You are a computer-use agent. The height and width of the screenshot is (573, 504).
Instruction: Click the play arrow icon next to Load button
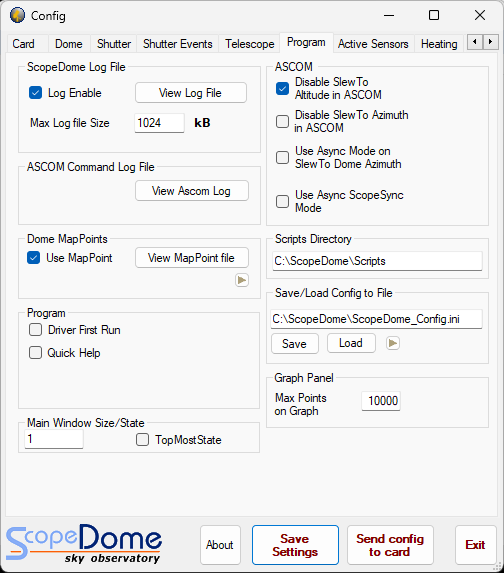pyautogui.click(x=393, y=343)
